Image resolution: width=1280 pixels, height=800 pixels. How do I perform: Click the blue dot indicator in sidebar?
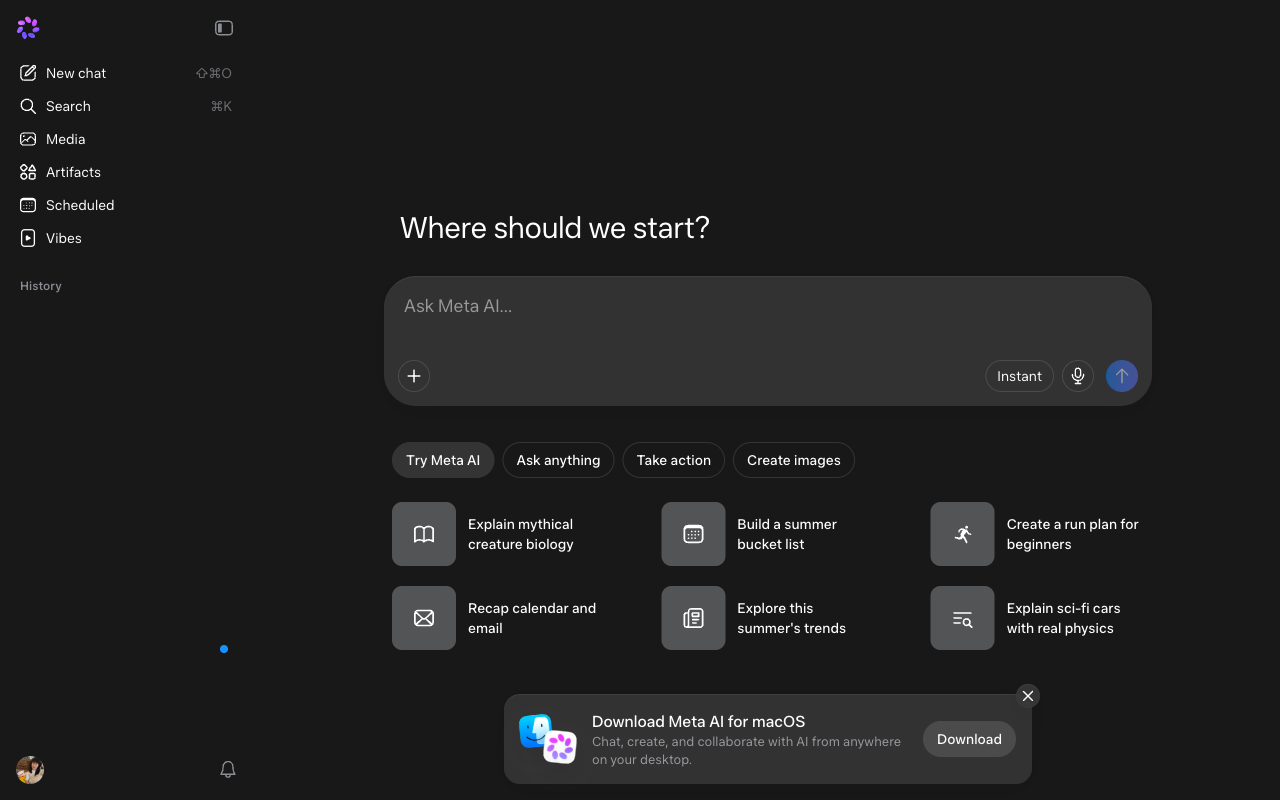[x=224, y=649]
